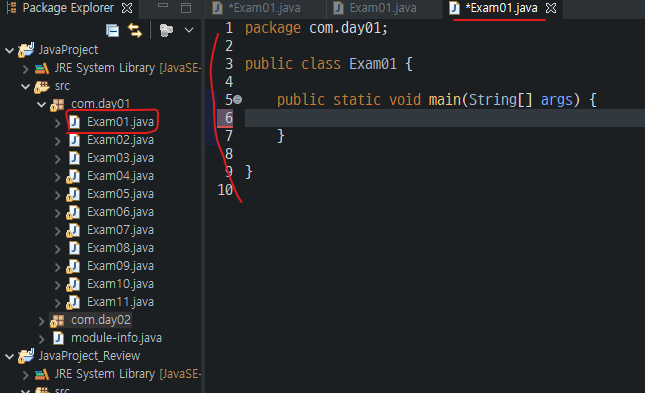Click the JavaProject_Review project icon
This screenshot has width=645, height=393.
click(26, 356)
